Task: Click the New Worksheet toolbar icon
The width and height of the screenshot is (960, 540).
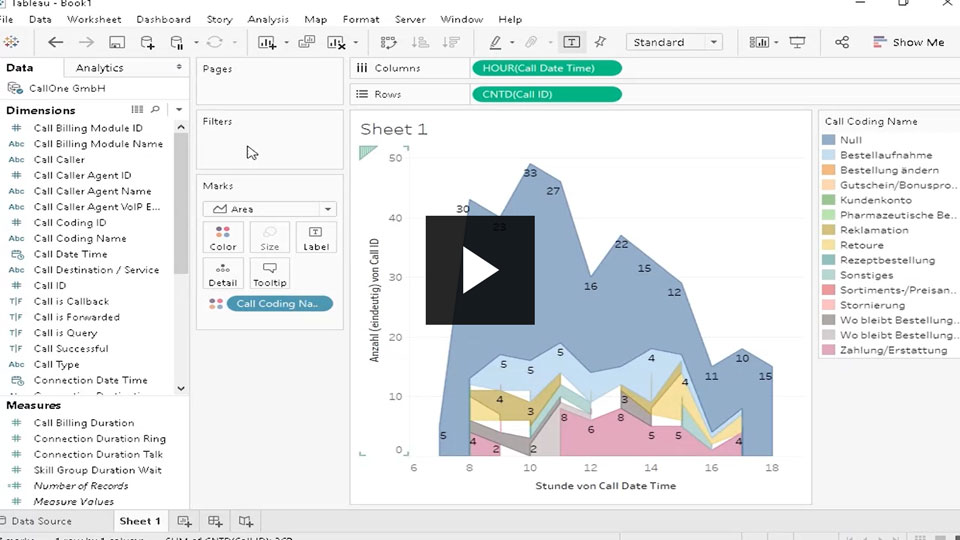Action: pyautogui.click(x=267, y=42)
